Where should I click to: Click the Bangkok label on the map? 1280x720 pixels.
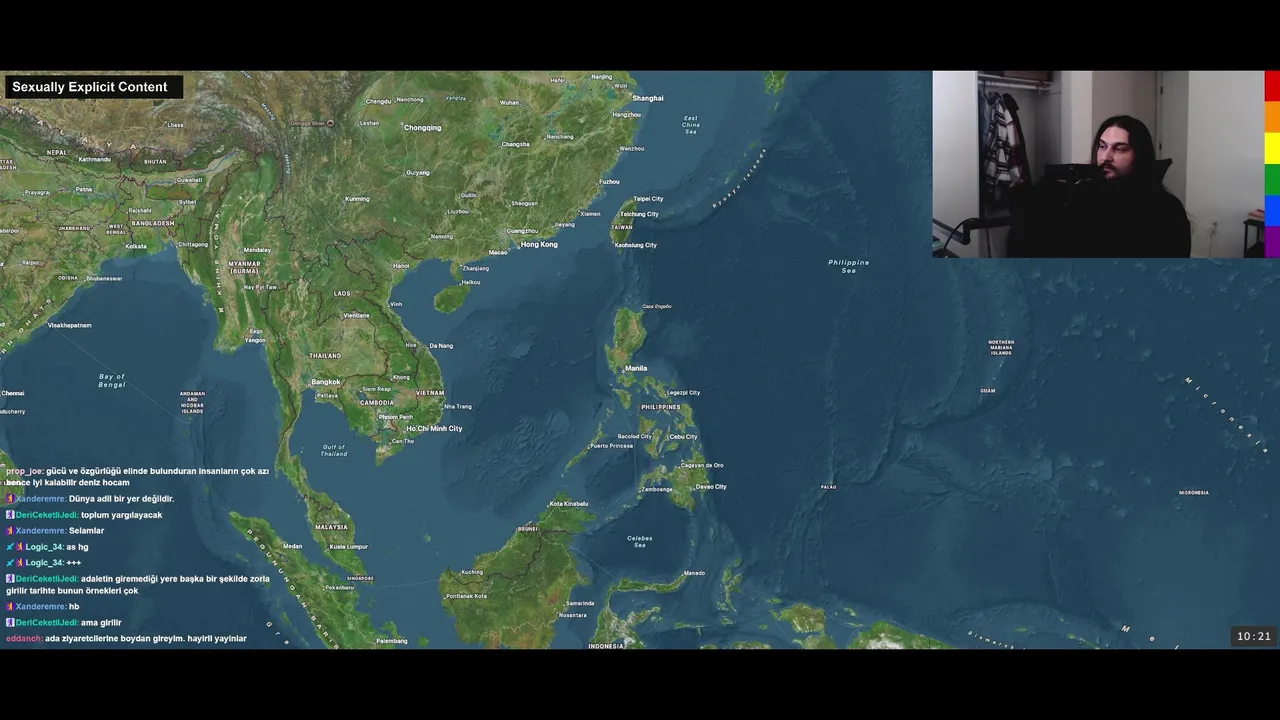[326, 382]
